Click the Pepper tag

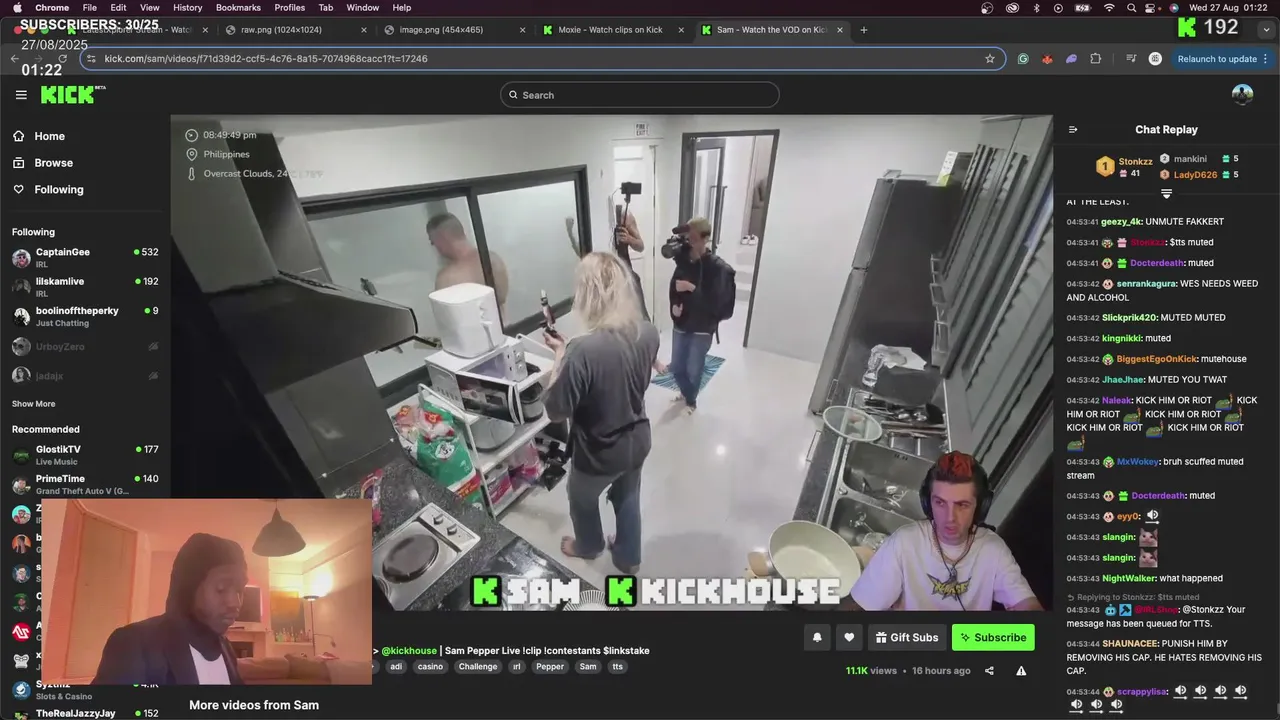550,667
